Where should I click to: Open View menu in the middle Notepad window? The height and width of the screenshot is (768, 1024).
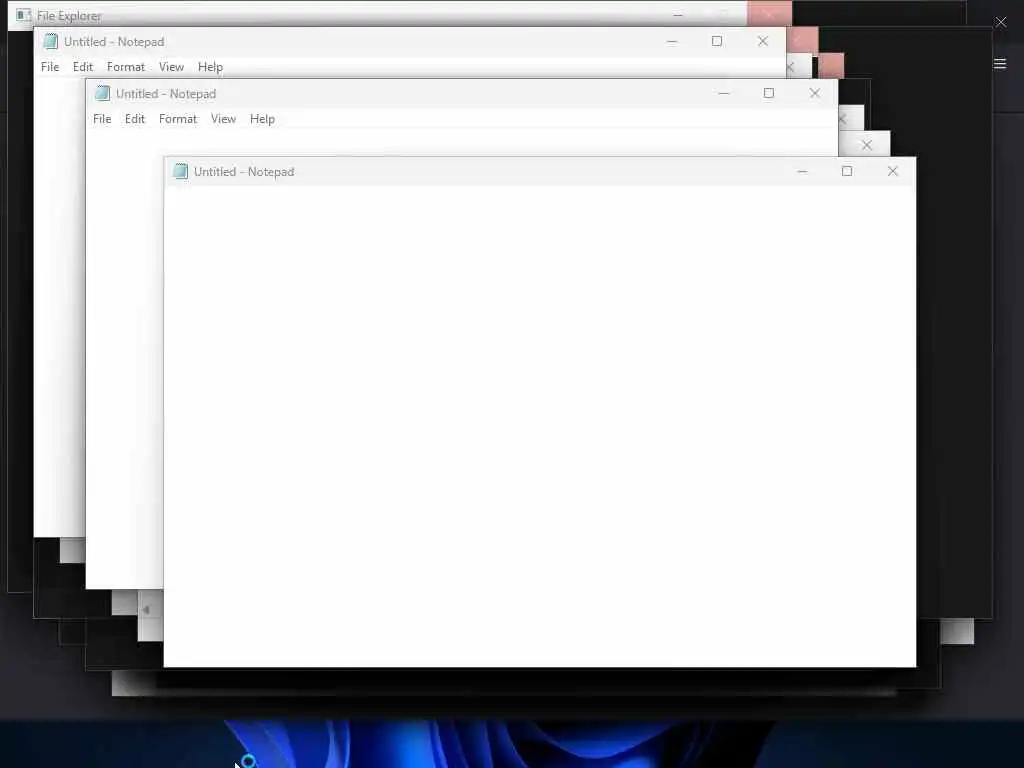point(223,119)
